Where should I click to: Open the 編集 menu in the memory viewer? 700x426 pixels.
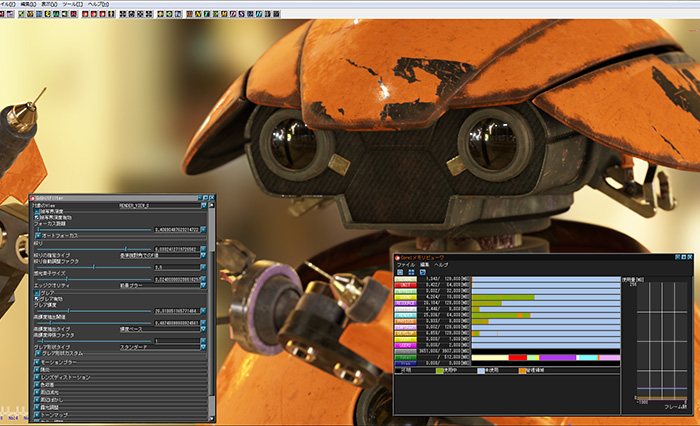coord(425,265)
